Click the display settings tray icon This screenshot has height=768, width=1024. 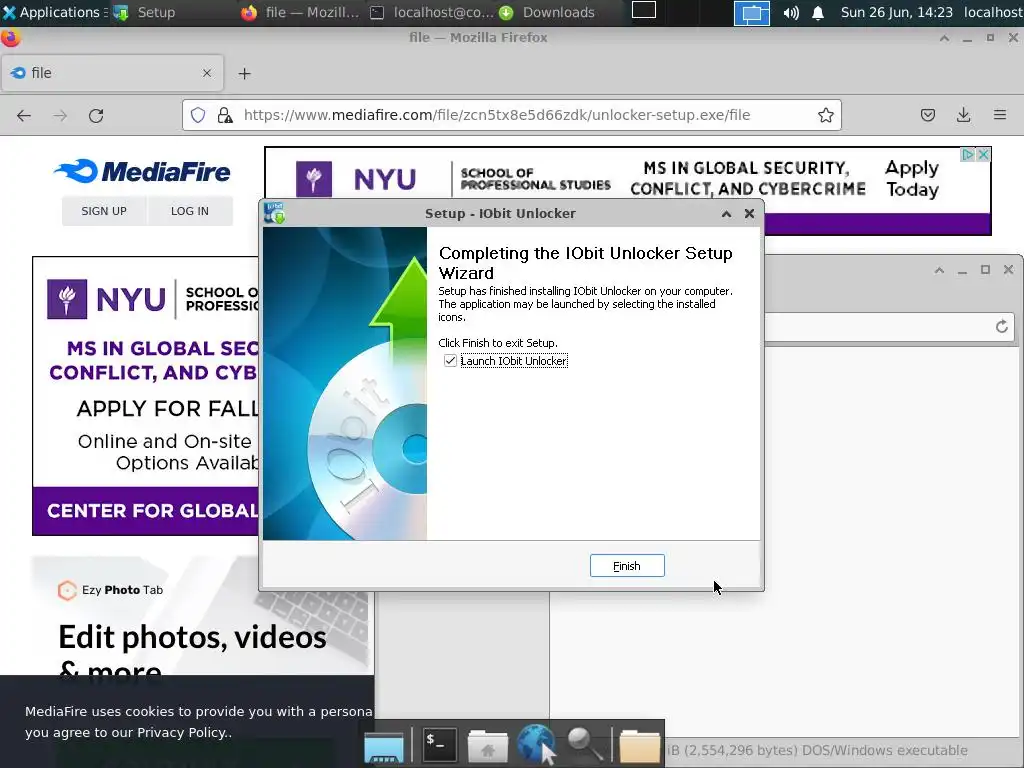(x=752, y=13)
